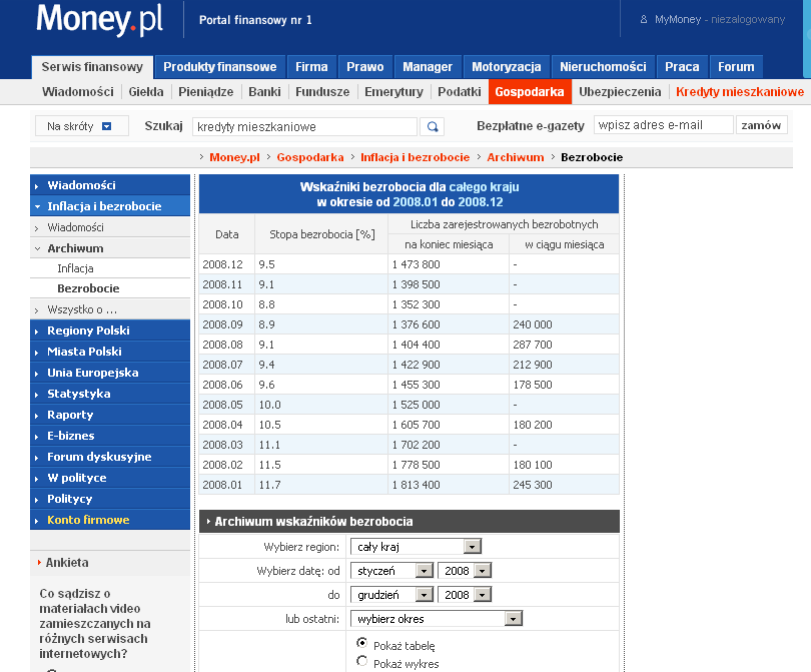
Task: Open the end month dropdown grudzień
Action: coord(392,595)
